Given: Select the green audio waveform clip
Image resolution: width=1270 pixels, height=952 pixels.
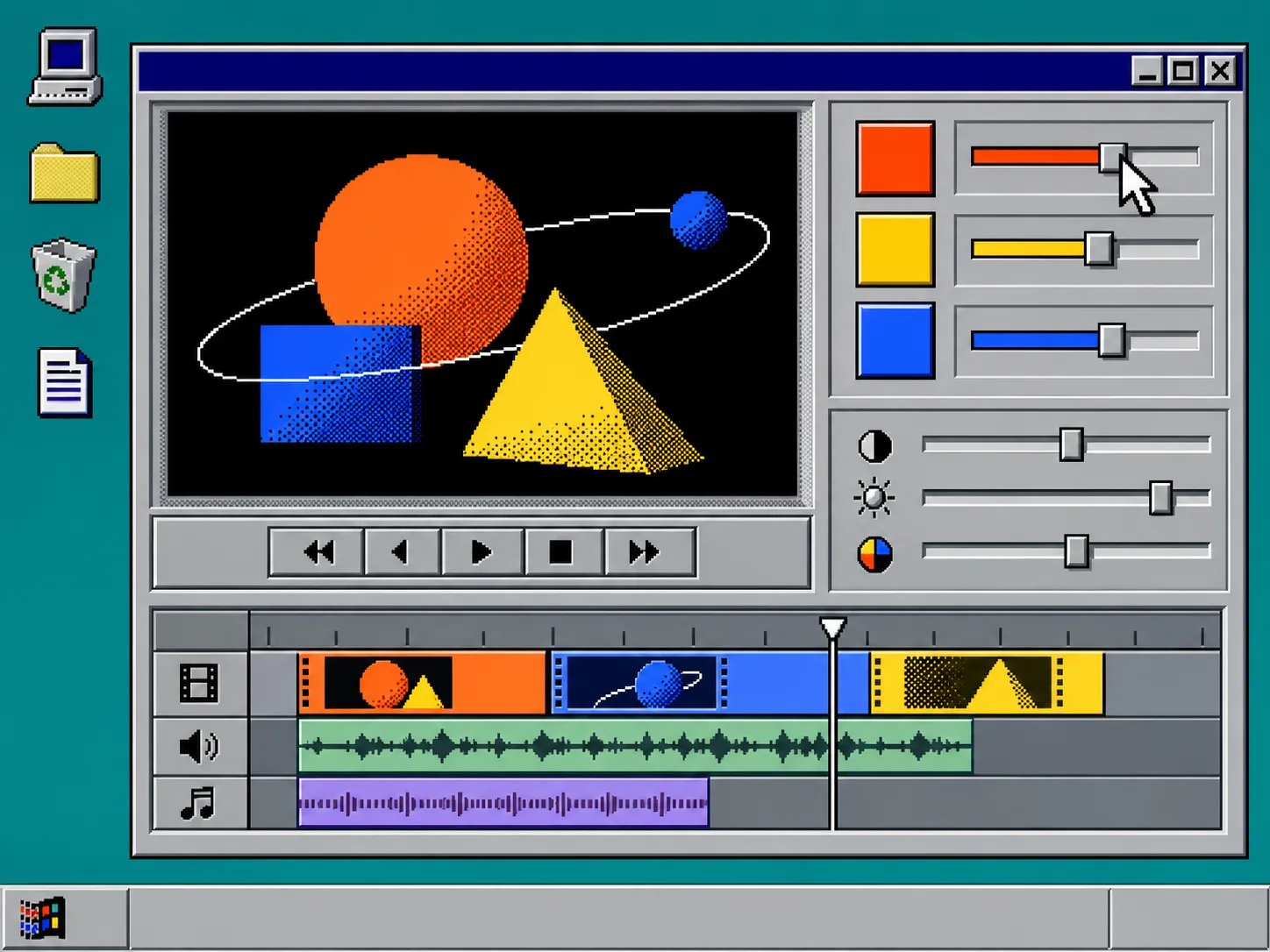Looking at the screenshot, I should pos(636,746).
